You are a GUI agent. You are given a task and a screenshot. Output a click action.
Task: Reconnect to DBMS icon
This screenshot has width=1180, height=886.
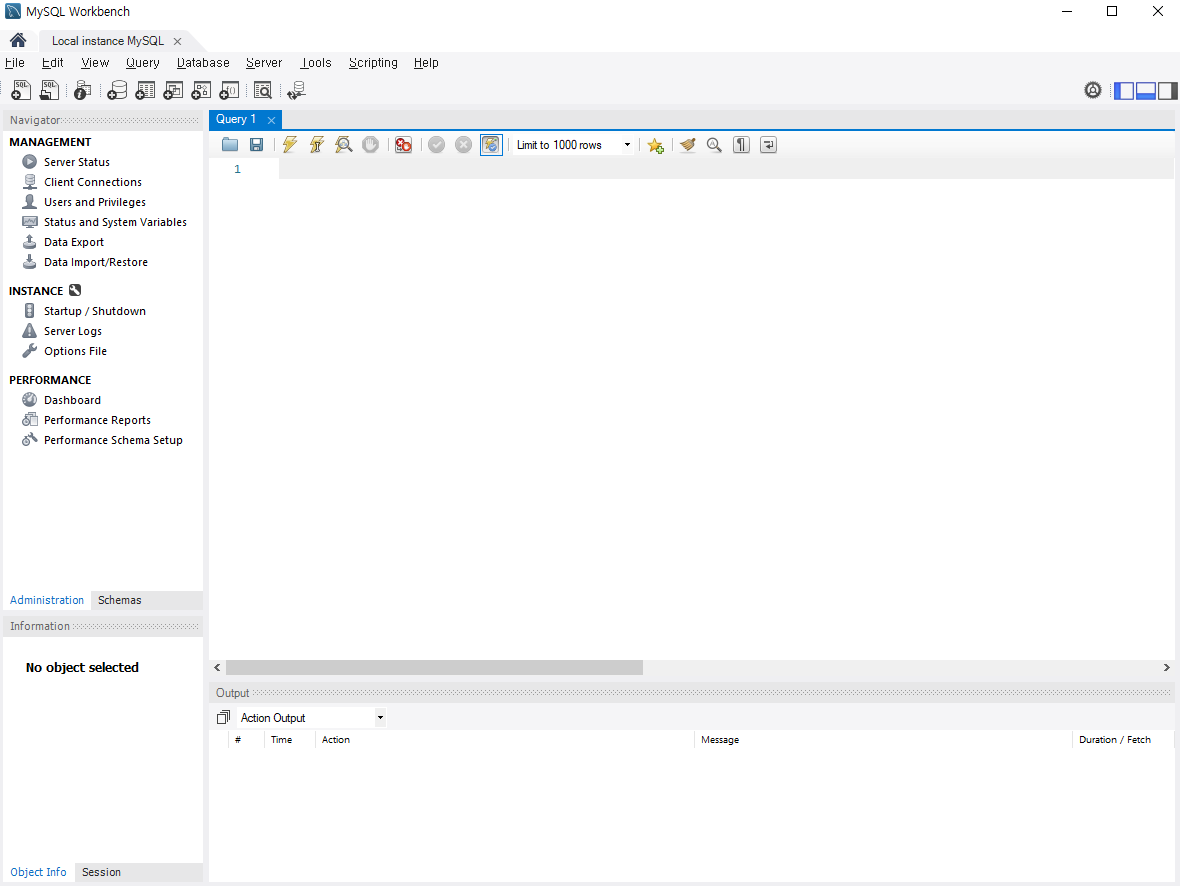coord(297,90)
